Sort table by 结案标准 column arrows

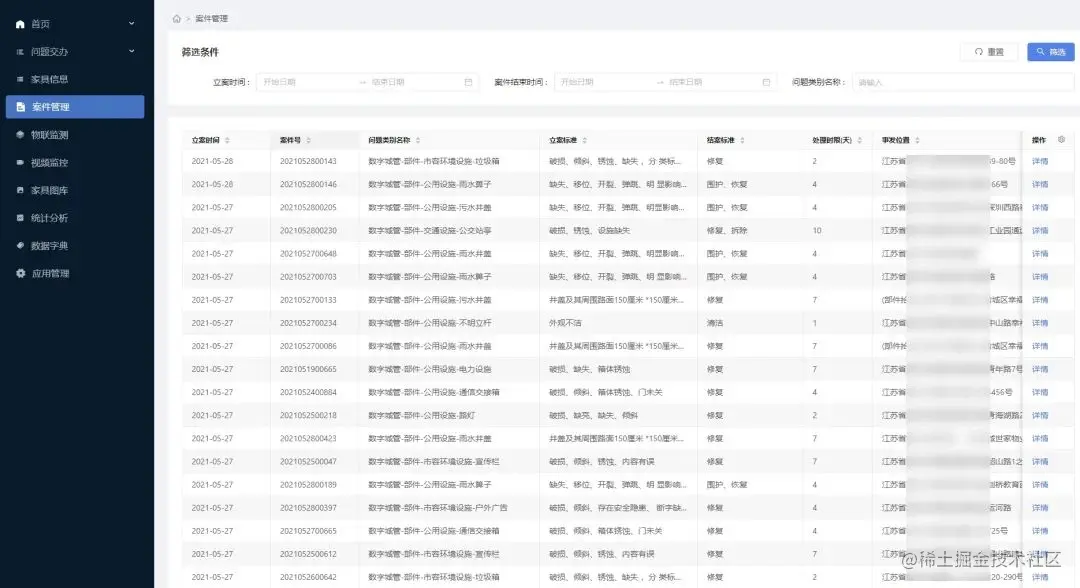742,140
